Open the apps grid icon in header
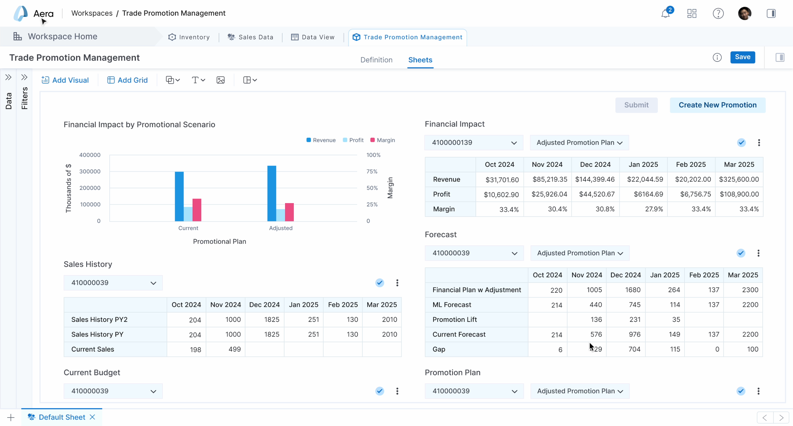The height and width of the screenshot is (426, 793). [692, 14]
